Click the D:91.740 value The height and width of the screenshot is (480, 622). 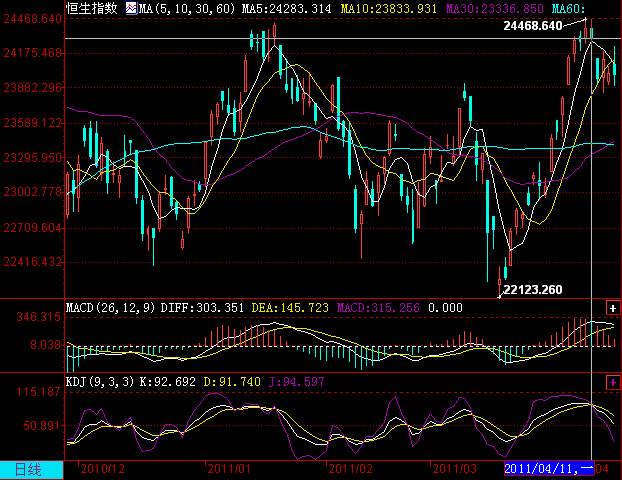[x=232, y=382]
